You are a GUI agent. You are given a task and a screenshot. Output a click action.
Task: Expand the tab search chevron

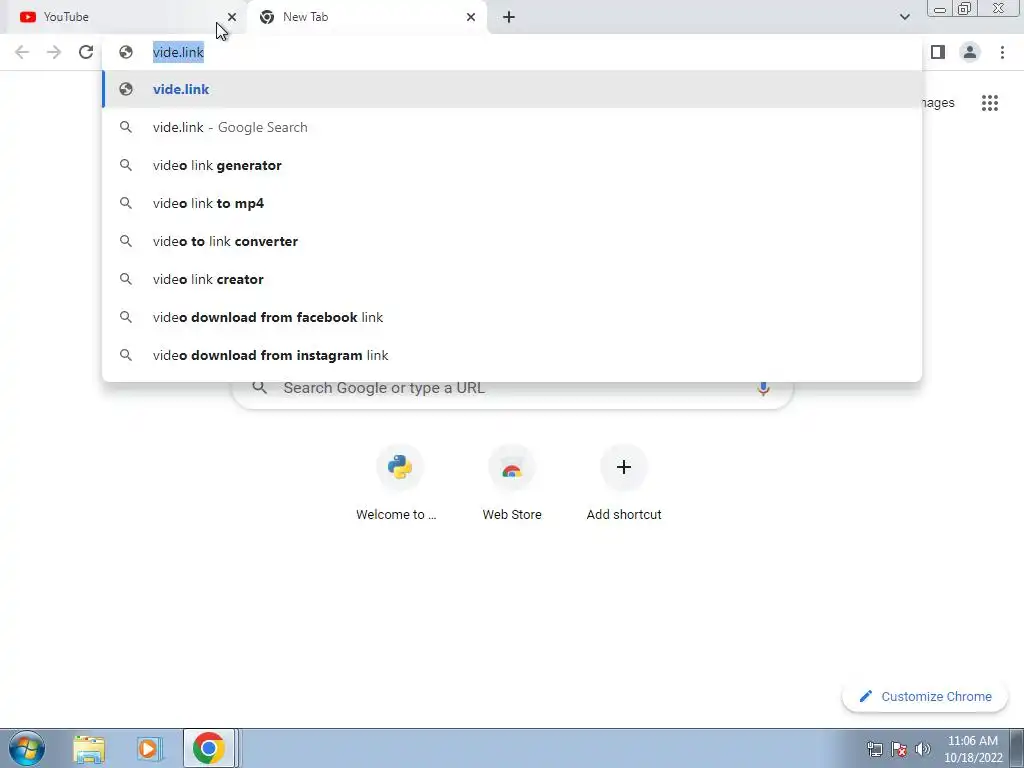(904, 17)
